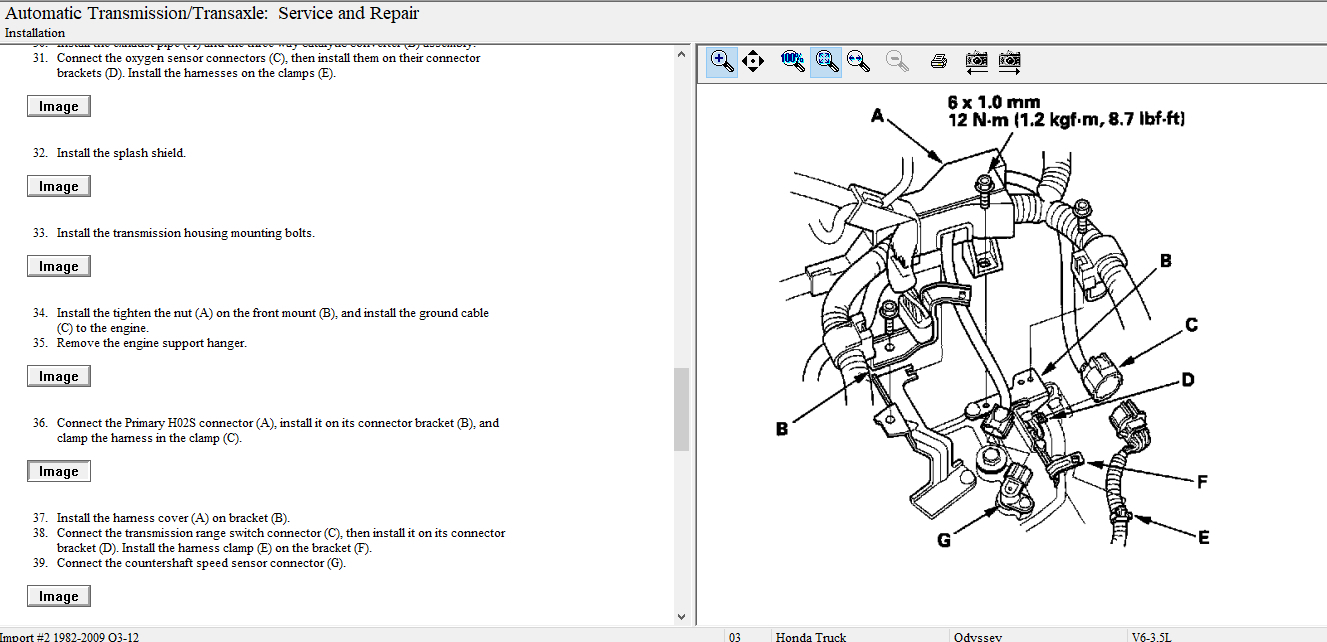Open Image for transmission housing bolts step
Image resolution: width=1327 pixels, height=642 pixels.
tap(59, 266)
